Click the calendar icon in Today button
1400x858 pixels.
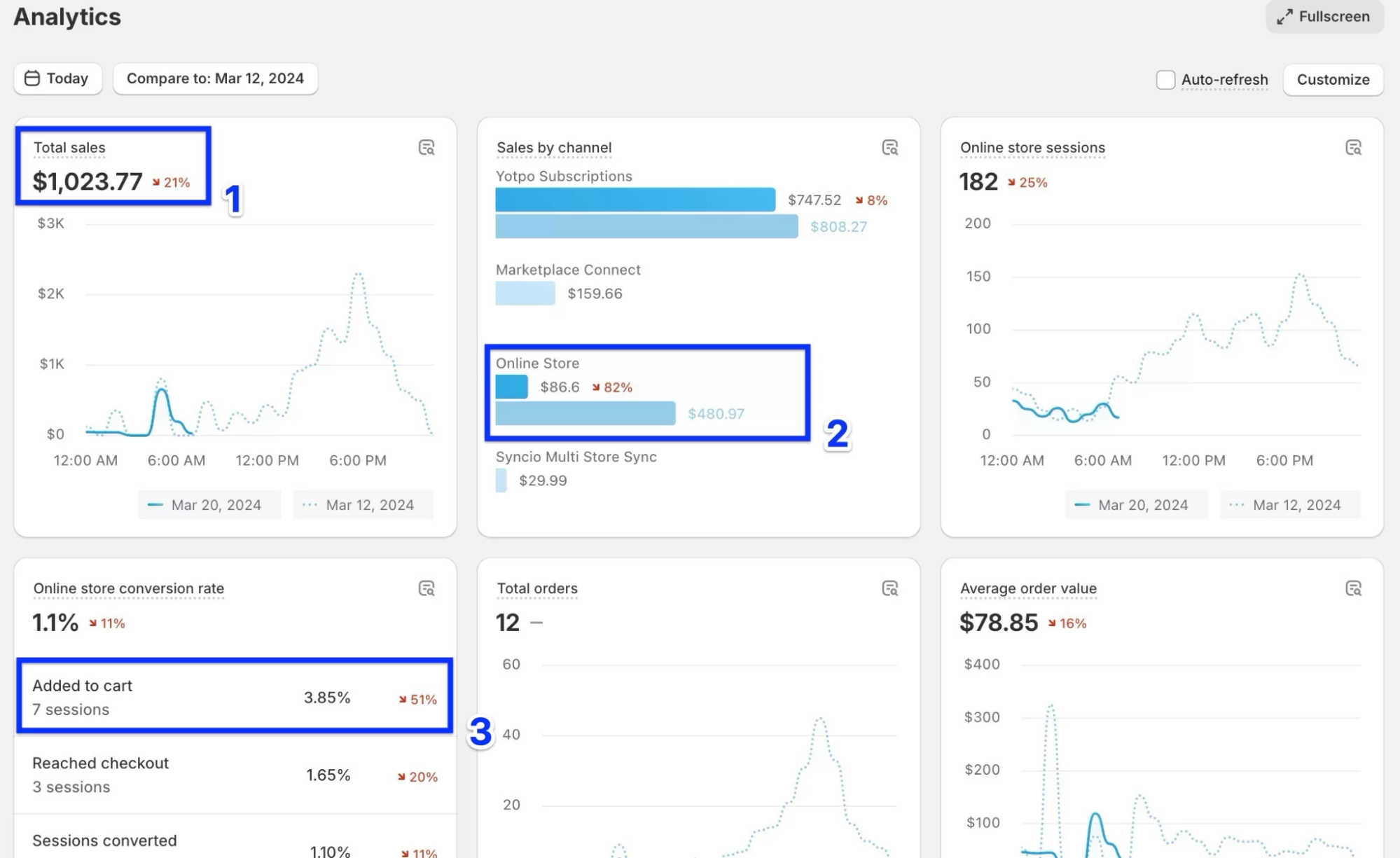[x=32, y=78]
